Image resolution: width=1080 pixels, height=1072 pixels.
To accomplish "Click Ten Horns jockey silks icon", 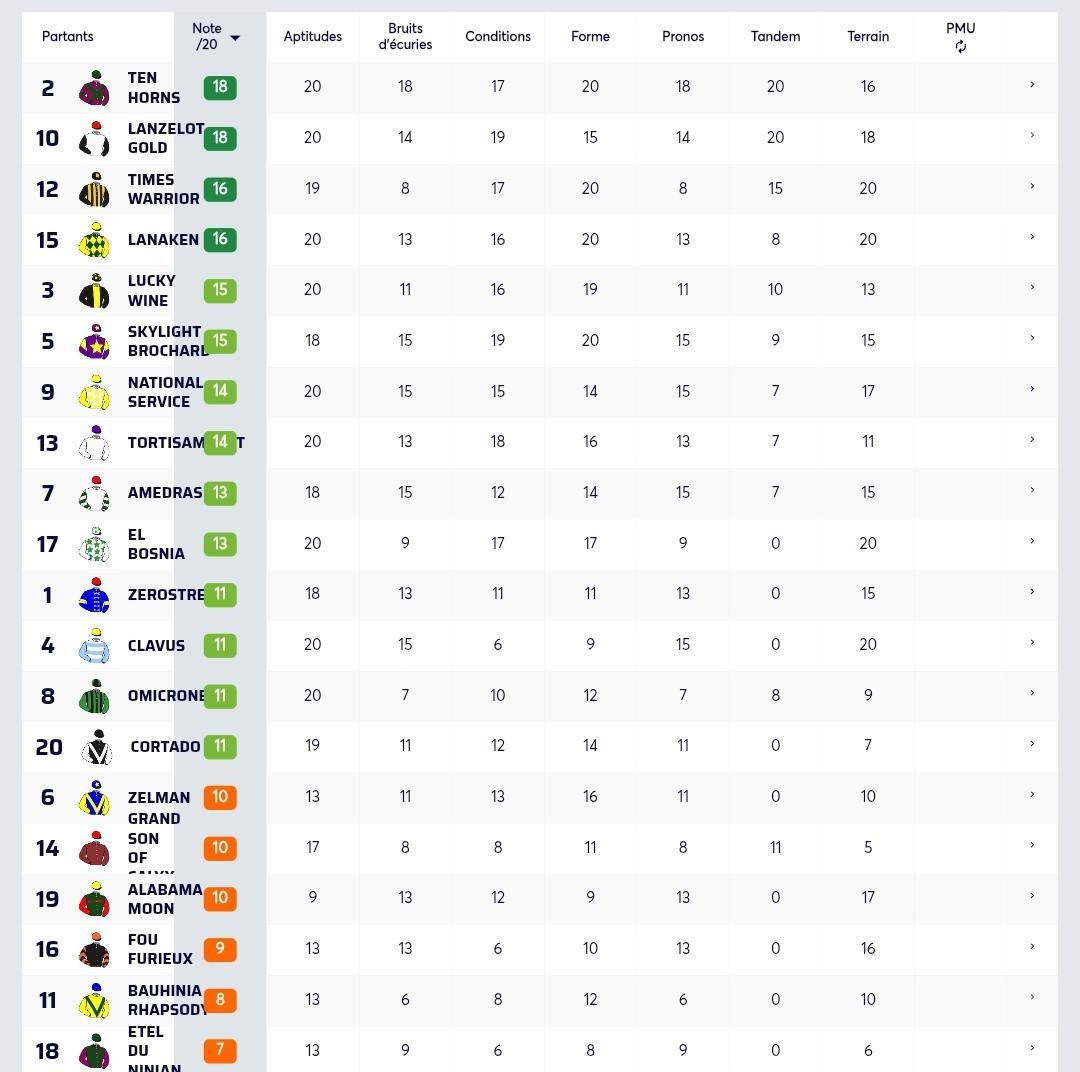I will (94, 87).
